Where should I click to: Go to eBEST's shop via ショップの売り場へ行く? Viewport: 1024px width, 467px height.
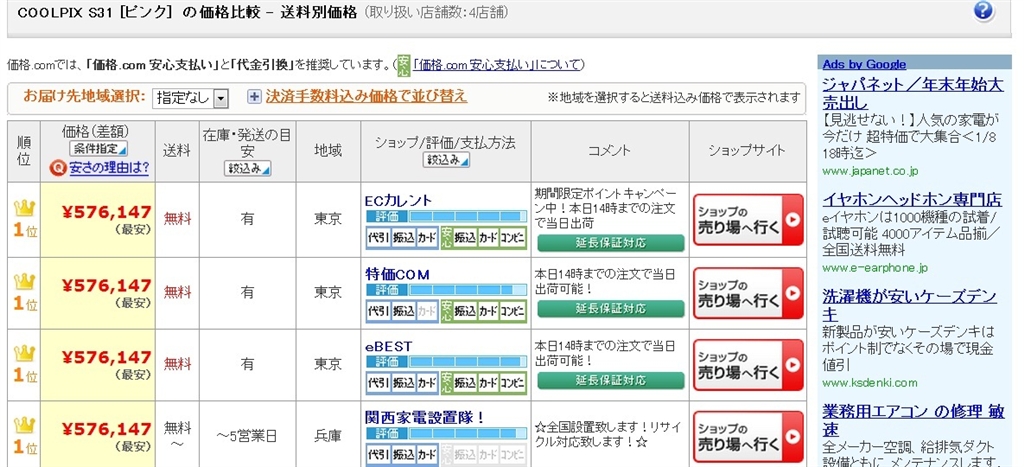tap(748, 365)
